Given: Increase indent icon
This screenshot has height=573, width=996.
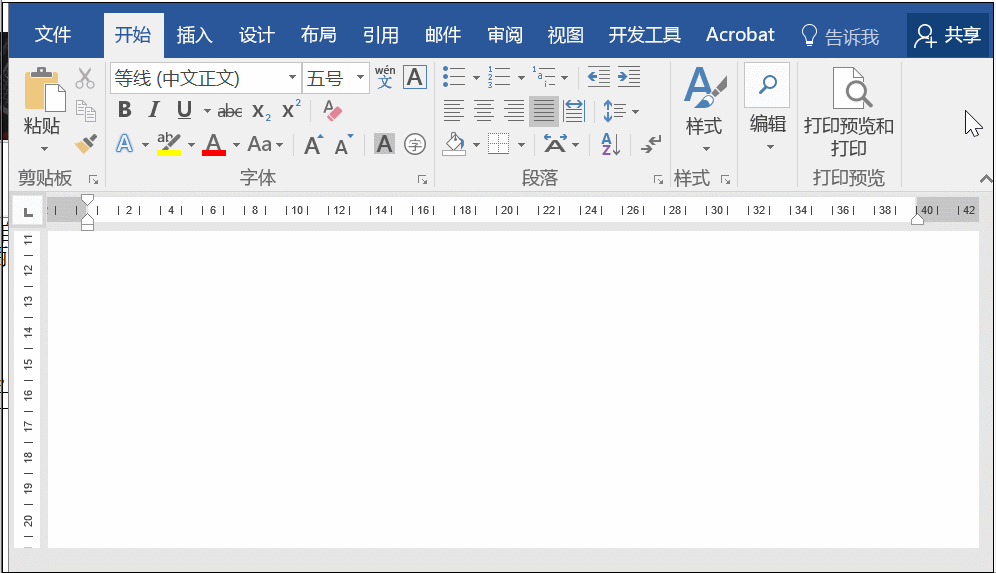Looking at the screenshot, I should (629, 77).
